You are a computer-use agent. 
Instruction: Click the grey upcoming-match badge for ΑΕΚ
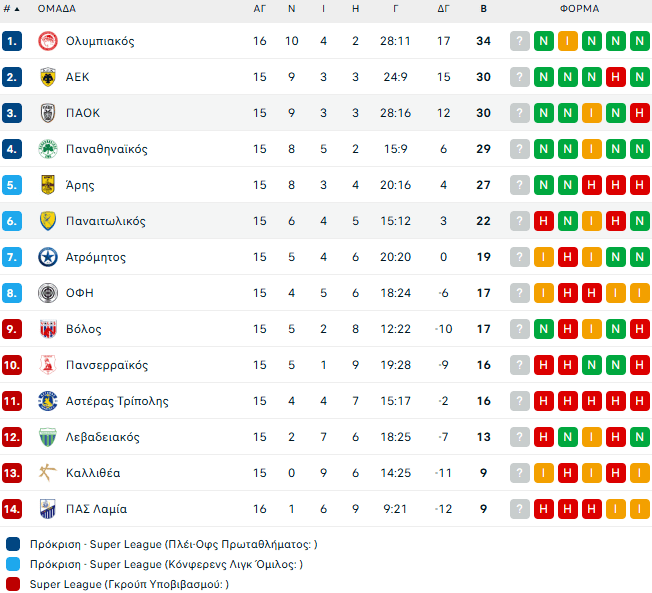tap(520, 77)
